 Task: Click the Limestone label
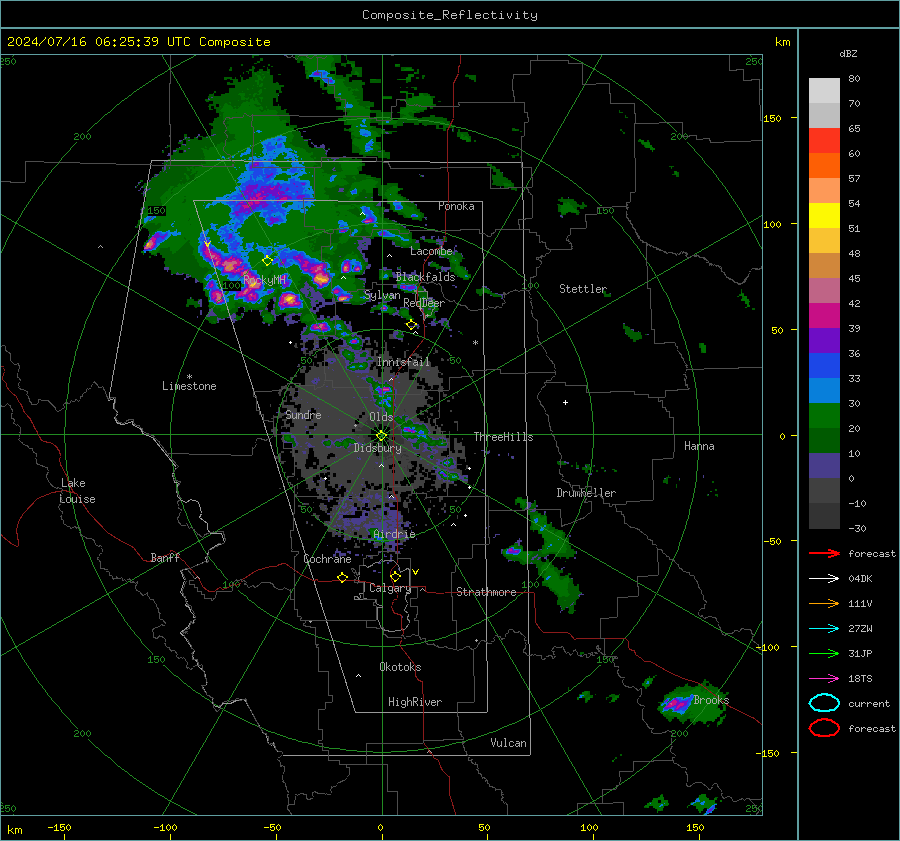coord(189,386)
